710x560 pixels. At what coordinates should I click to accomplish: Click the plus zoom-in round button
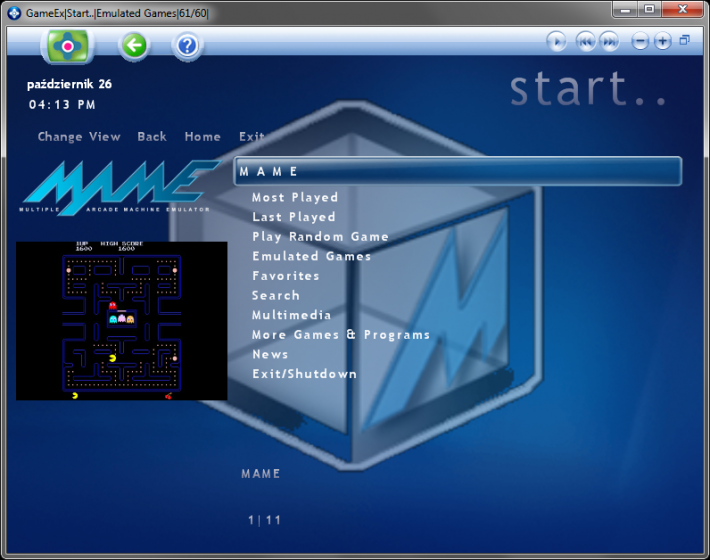coord(662,42)
